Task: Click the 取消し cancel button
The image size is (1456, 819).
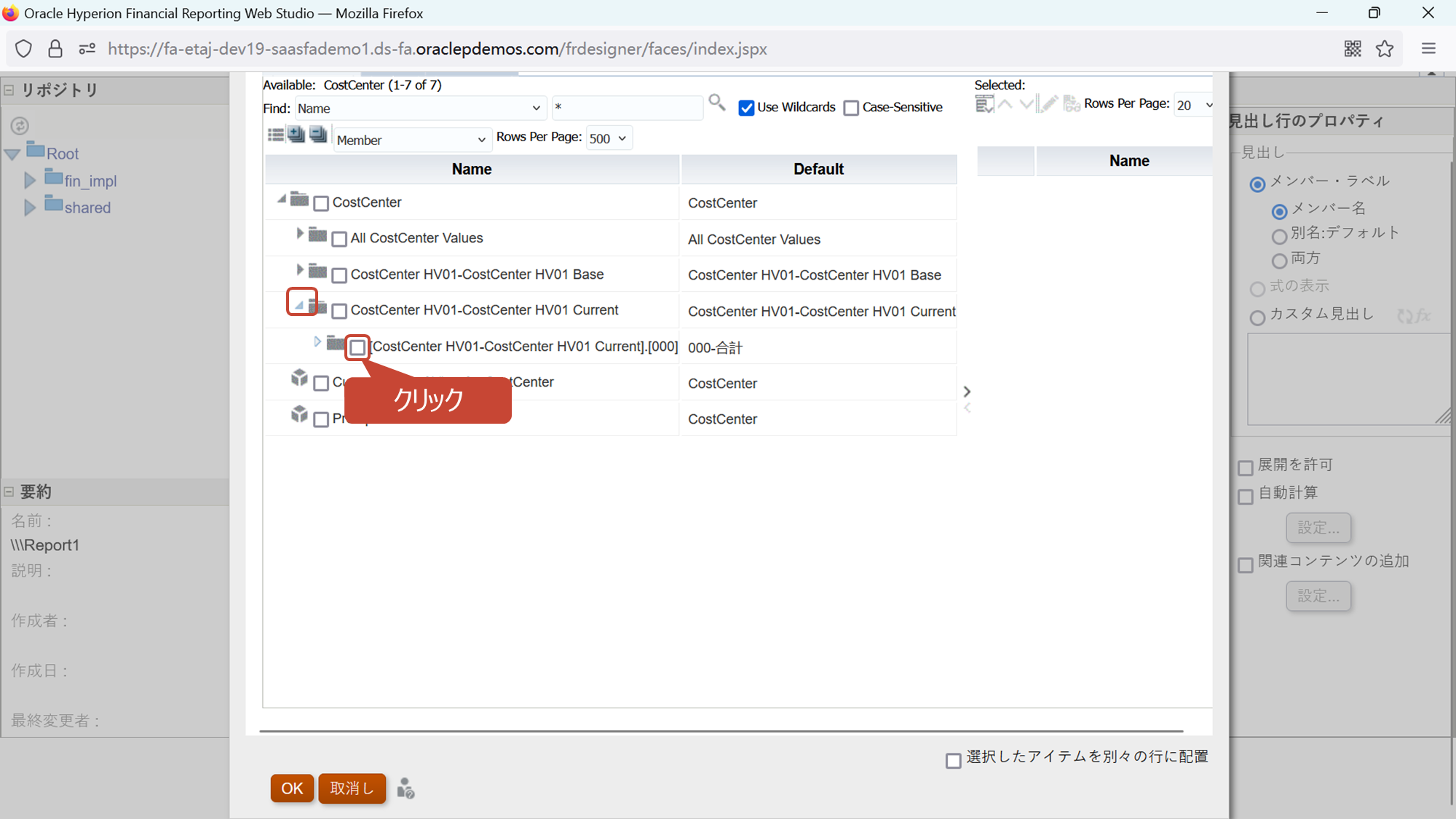Action: (x=352, y=788)
